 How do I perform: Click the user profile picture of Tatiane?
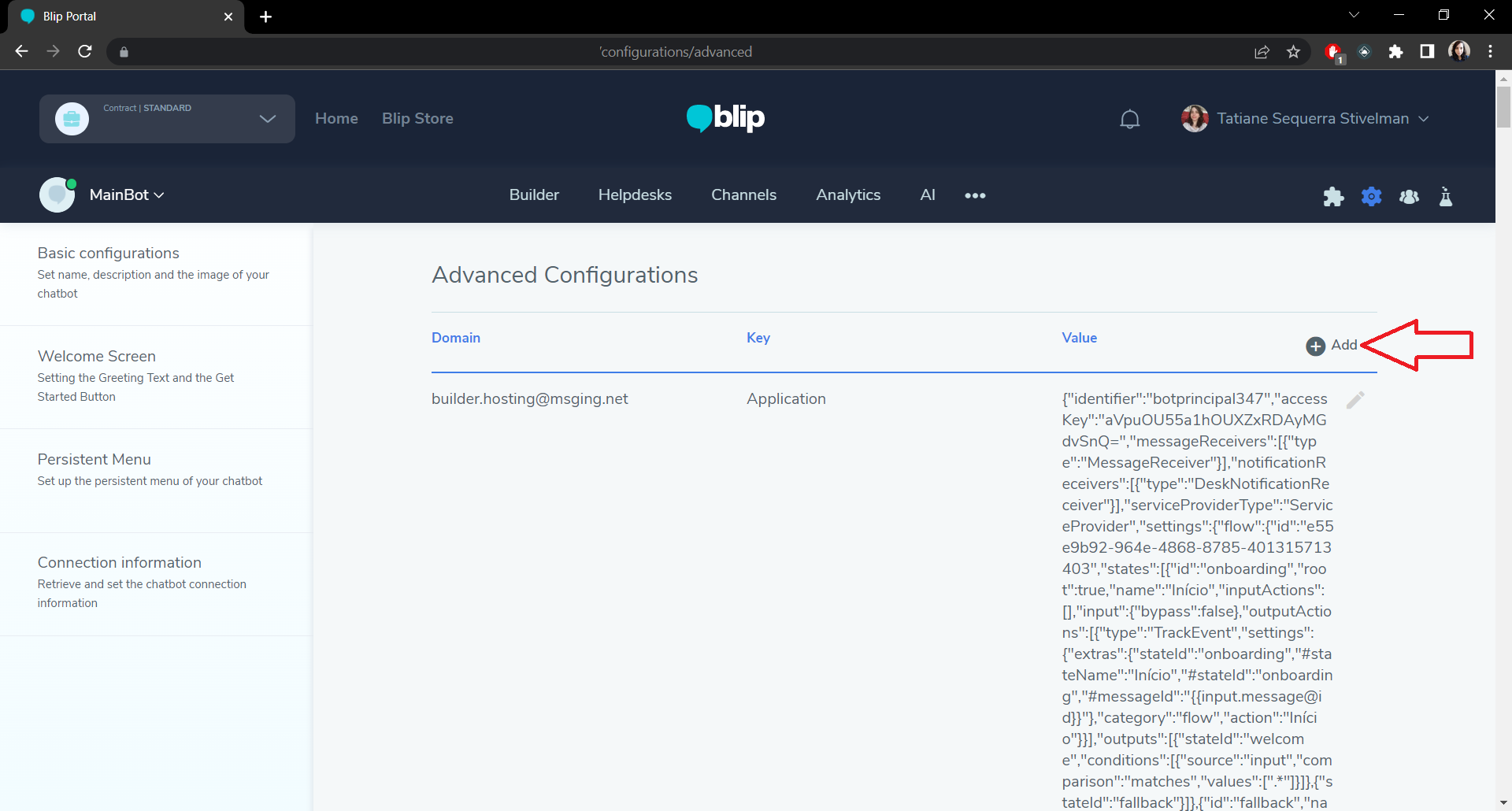(x=1195, y=119)
